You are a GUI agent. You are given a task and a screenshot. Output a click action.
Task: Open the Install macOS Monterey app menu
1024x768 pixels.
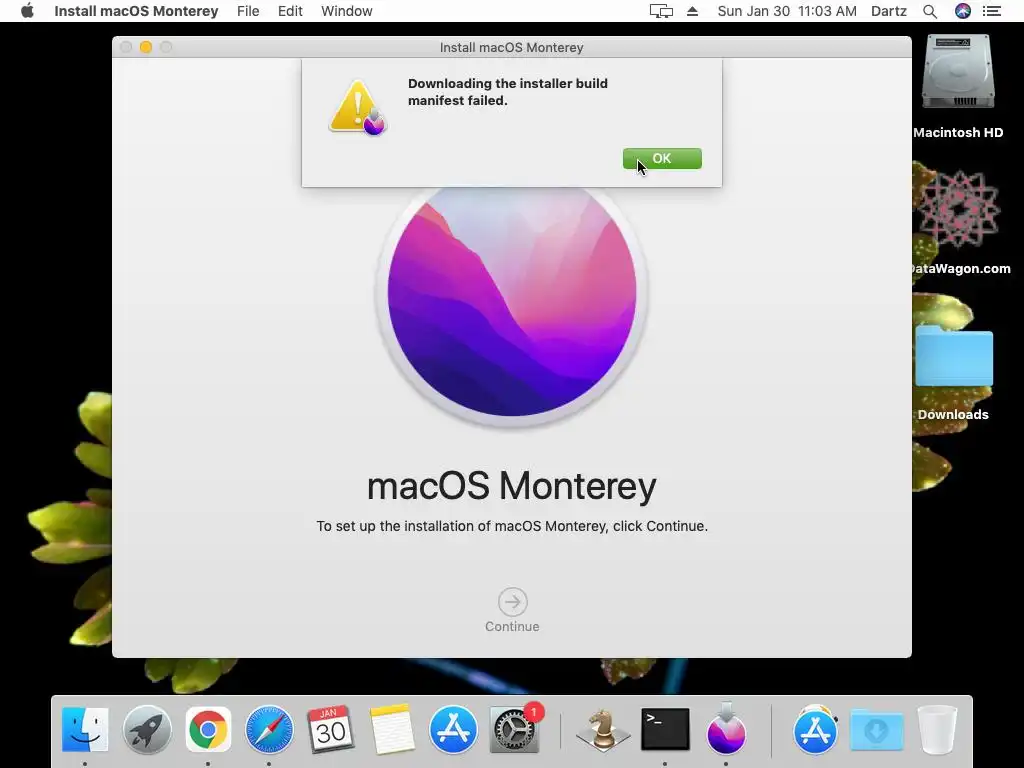click(x=136, y=11)
